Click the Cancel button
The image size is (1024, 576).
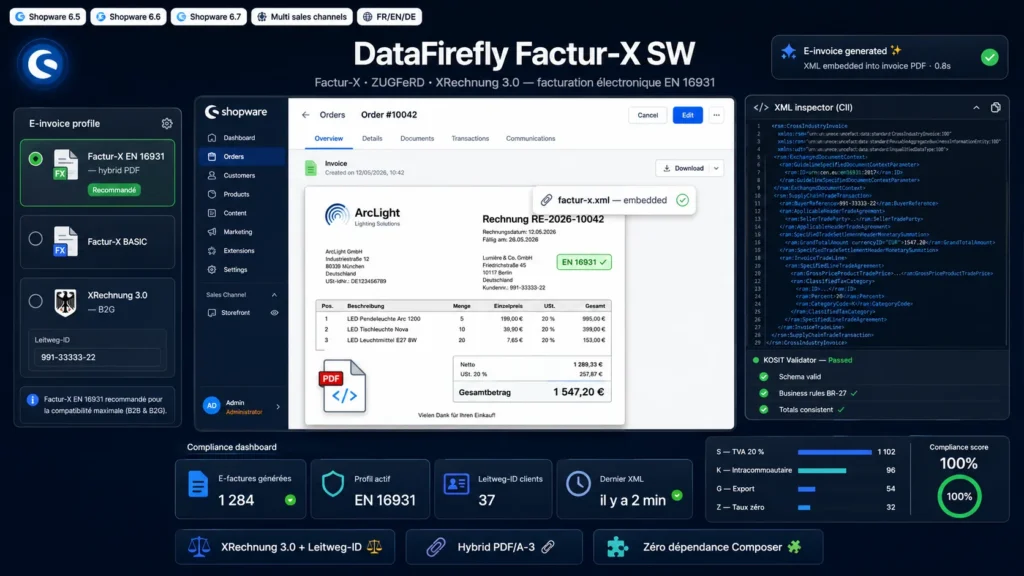648,115
